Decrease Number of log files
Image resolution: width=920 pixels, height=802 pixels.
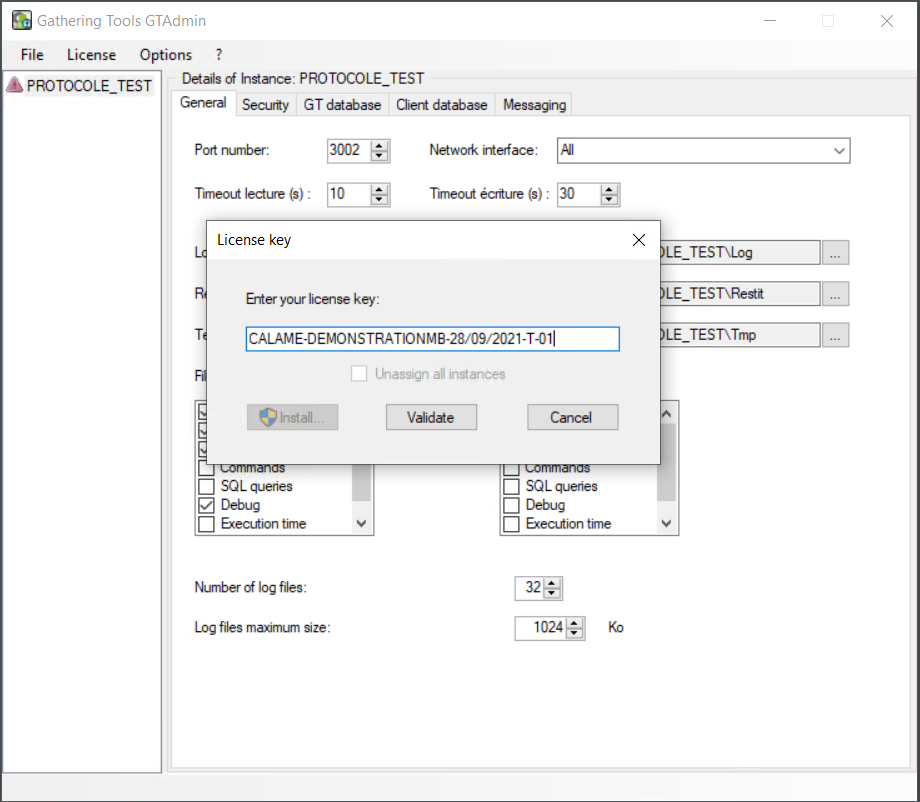552,593
